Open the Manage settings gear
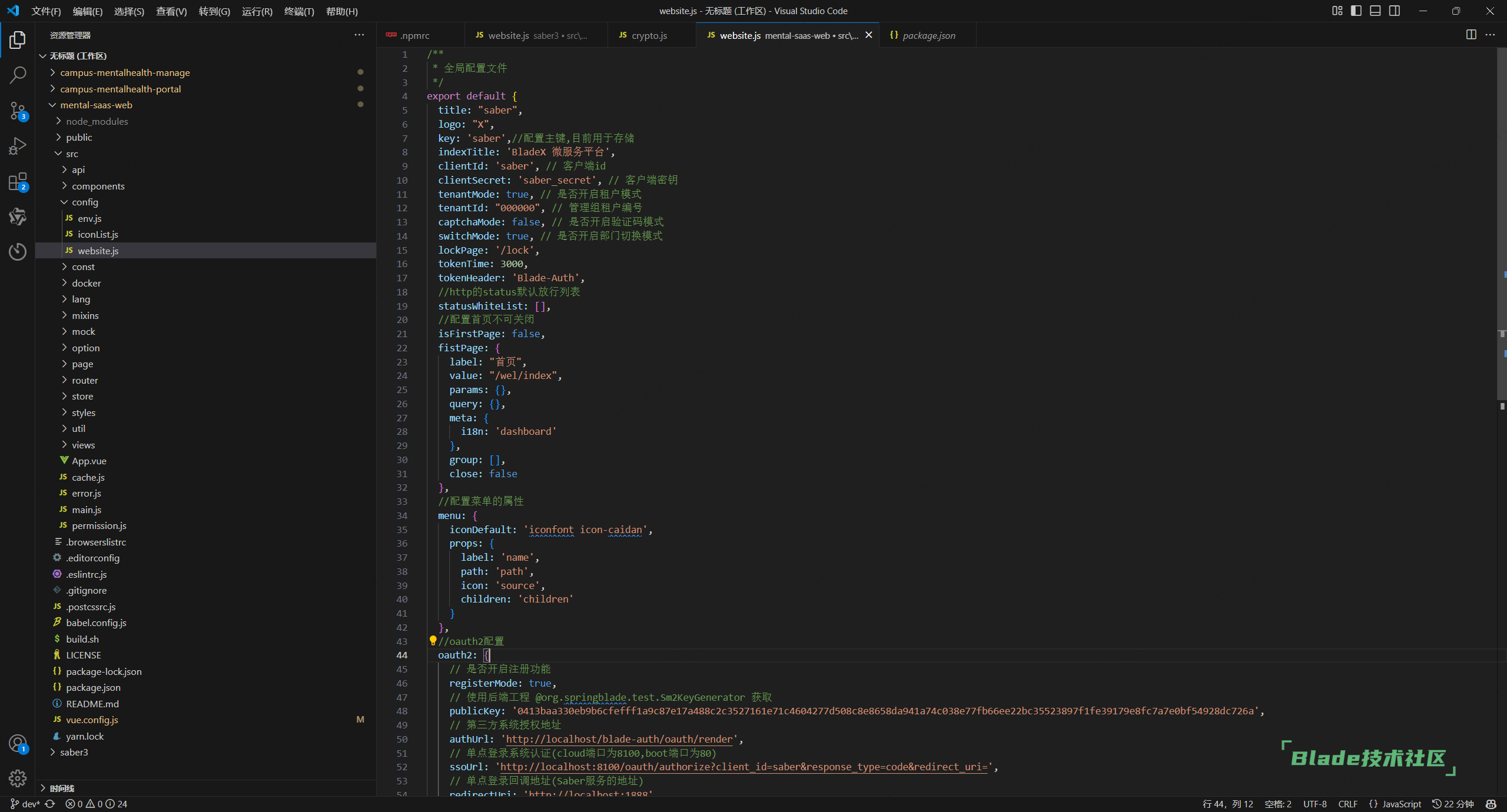 coord(18,778)
